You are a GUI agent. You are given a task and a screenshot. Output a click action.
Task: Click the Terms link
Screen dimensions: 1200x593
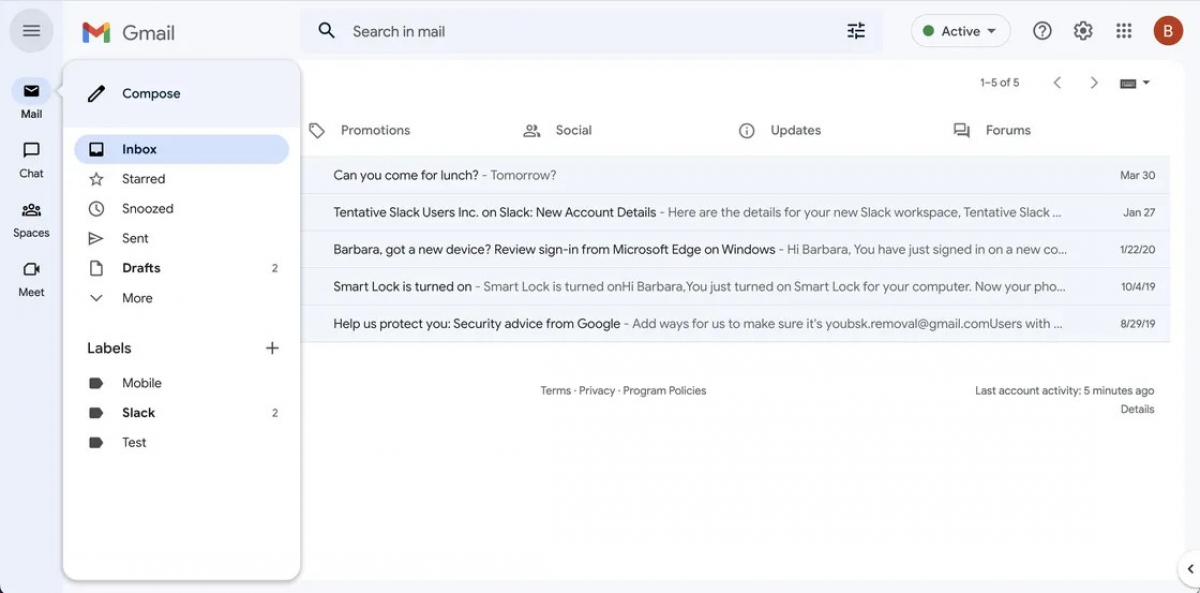pyautogui.click(x=556, y=391)
